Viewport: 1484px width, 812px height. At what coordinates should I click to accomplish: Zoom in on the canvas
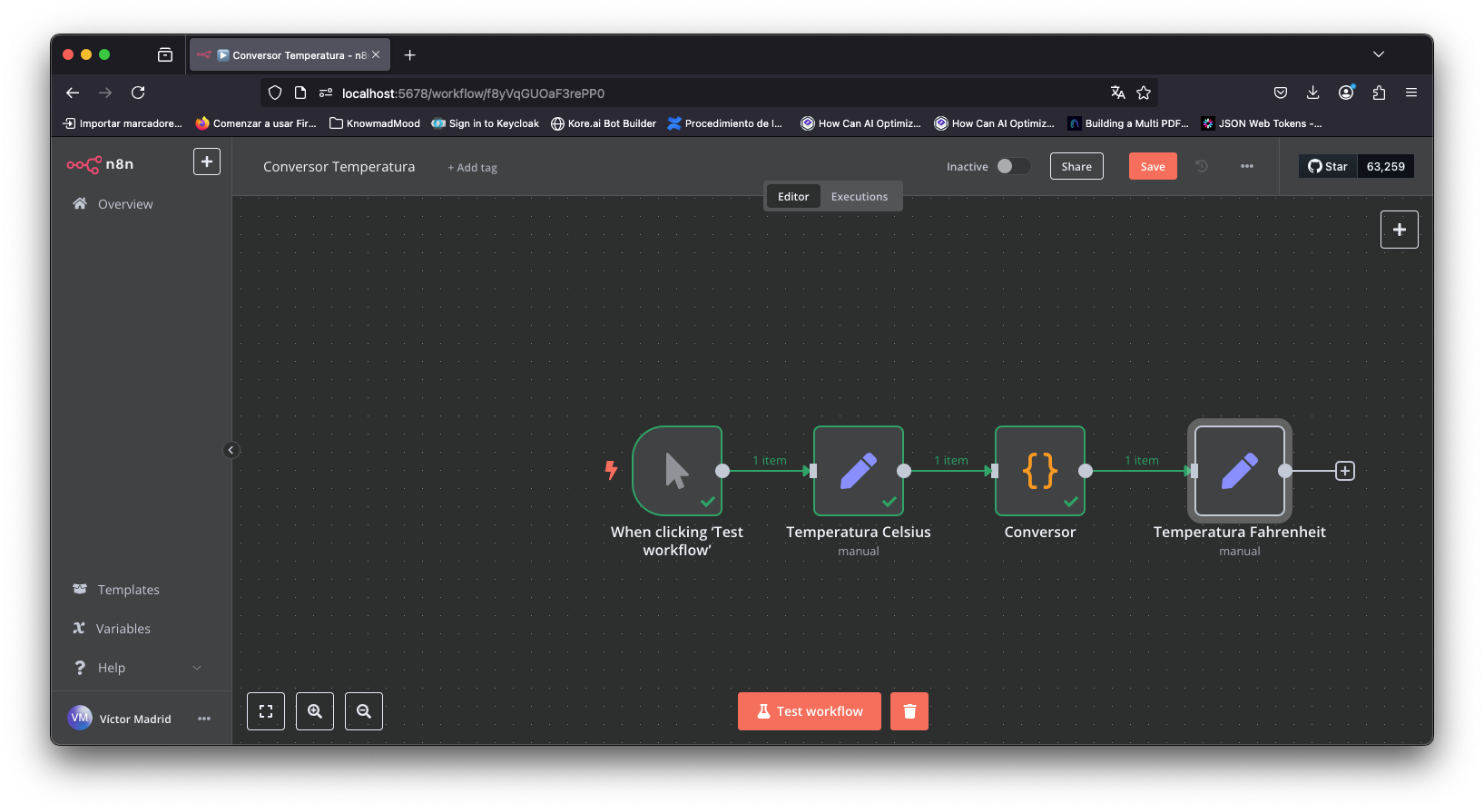[315, 711]
